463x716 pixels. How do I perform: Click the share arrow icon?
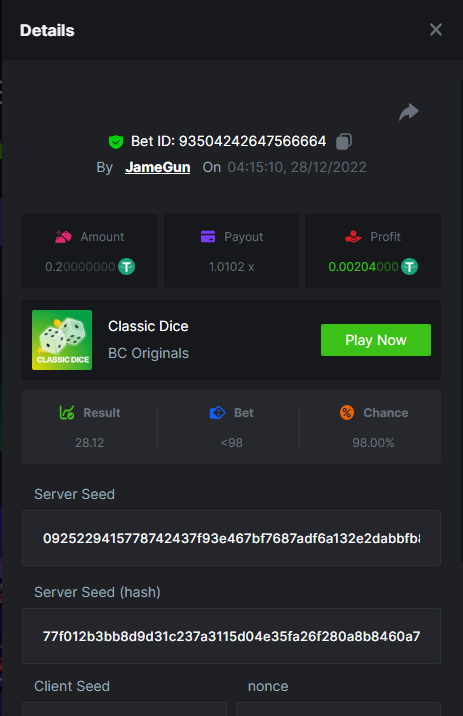[409, 112]
